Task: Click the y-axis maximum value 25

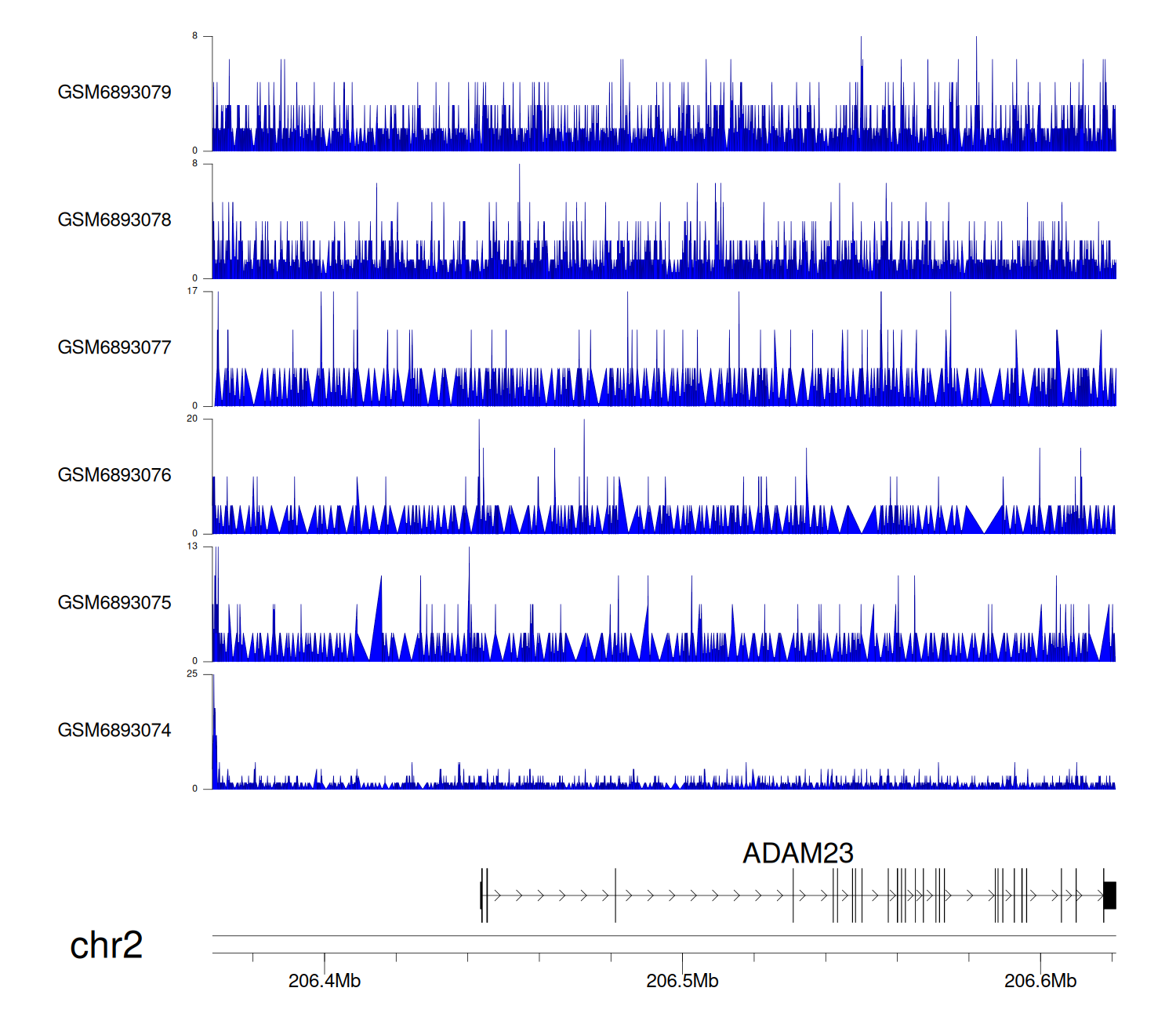Action: pos(192,674)
